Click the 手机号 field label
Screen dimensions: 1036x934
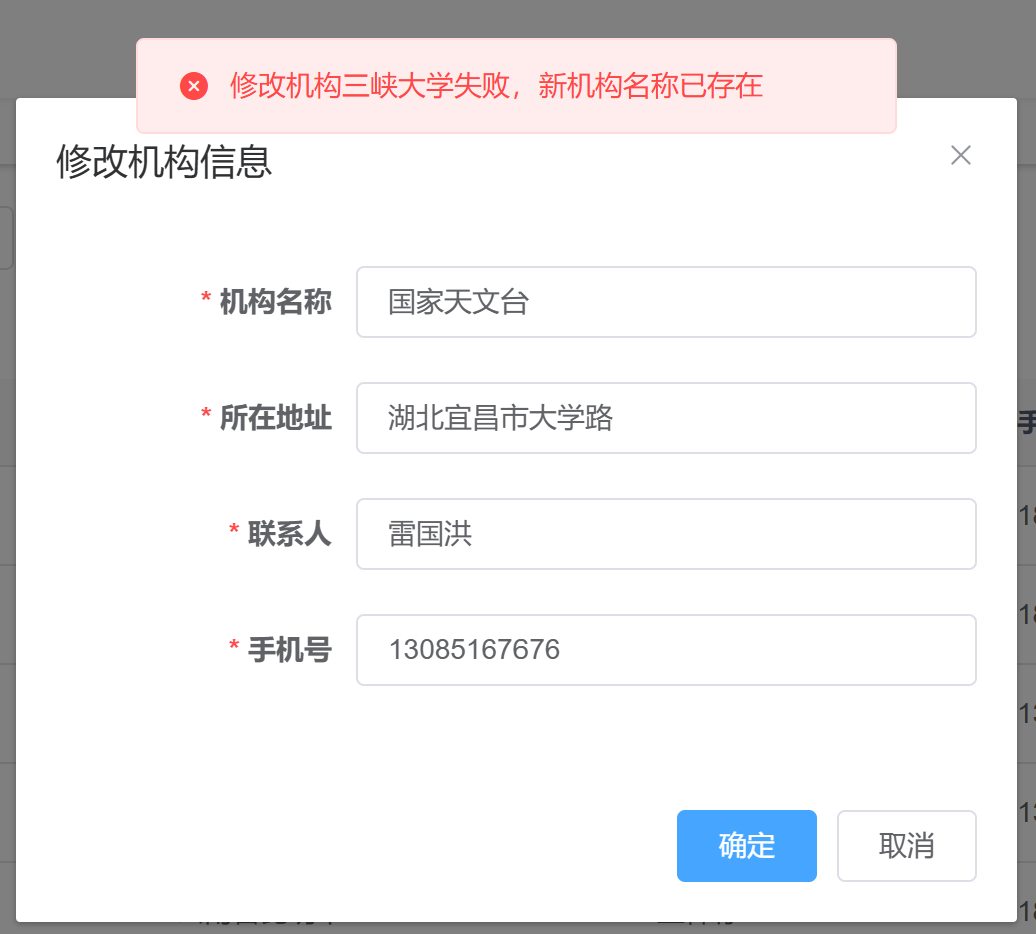(289, 650)
